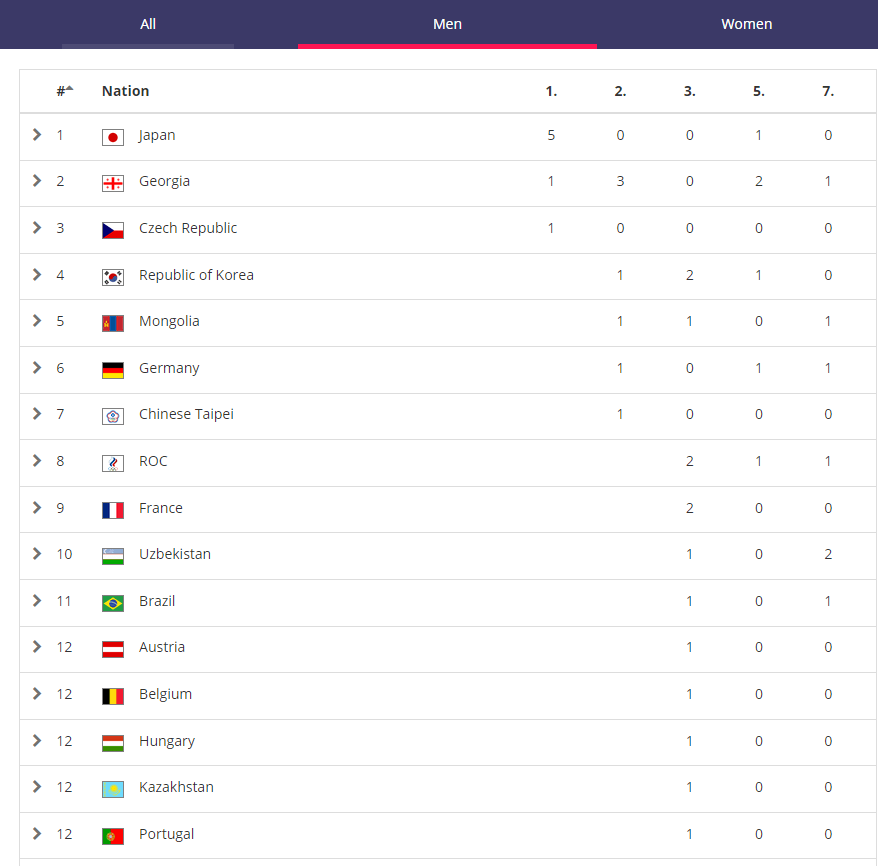Expand the Uzbekistan row chevron
Image resolution: width=878 pixels, height=866 pixels.
click(37, 554)
